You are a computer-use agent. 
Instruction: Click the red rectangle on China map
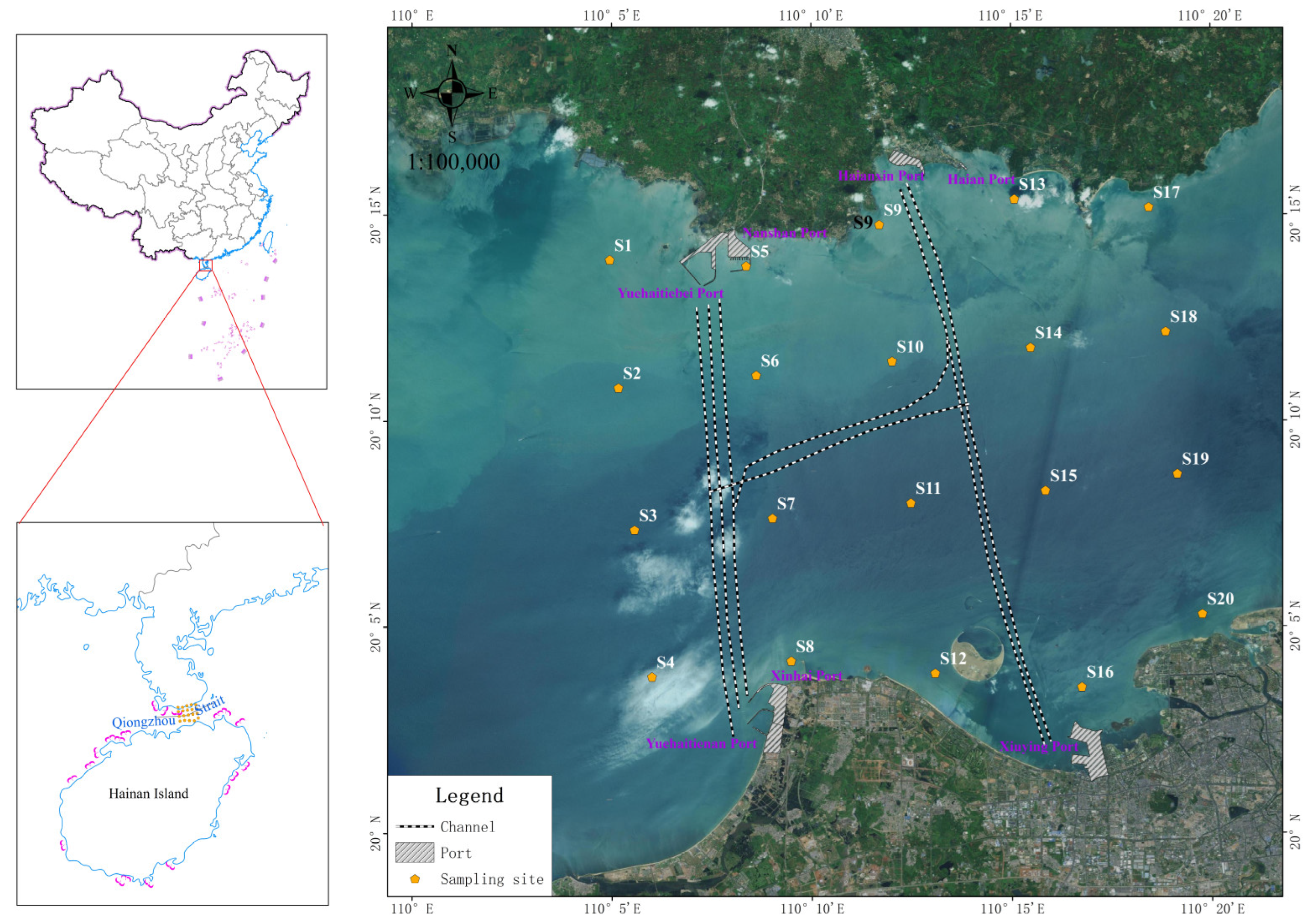pos(205,265)
